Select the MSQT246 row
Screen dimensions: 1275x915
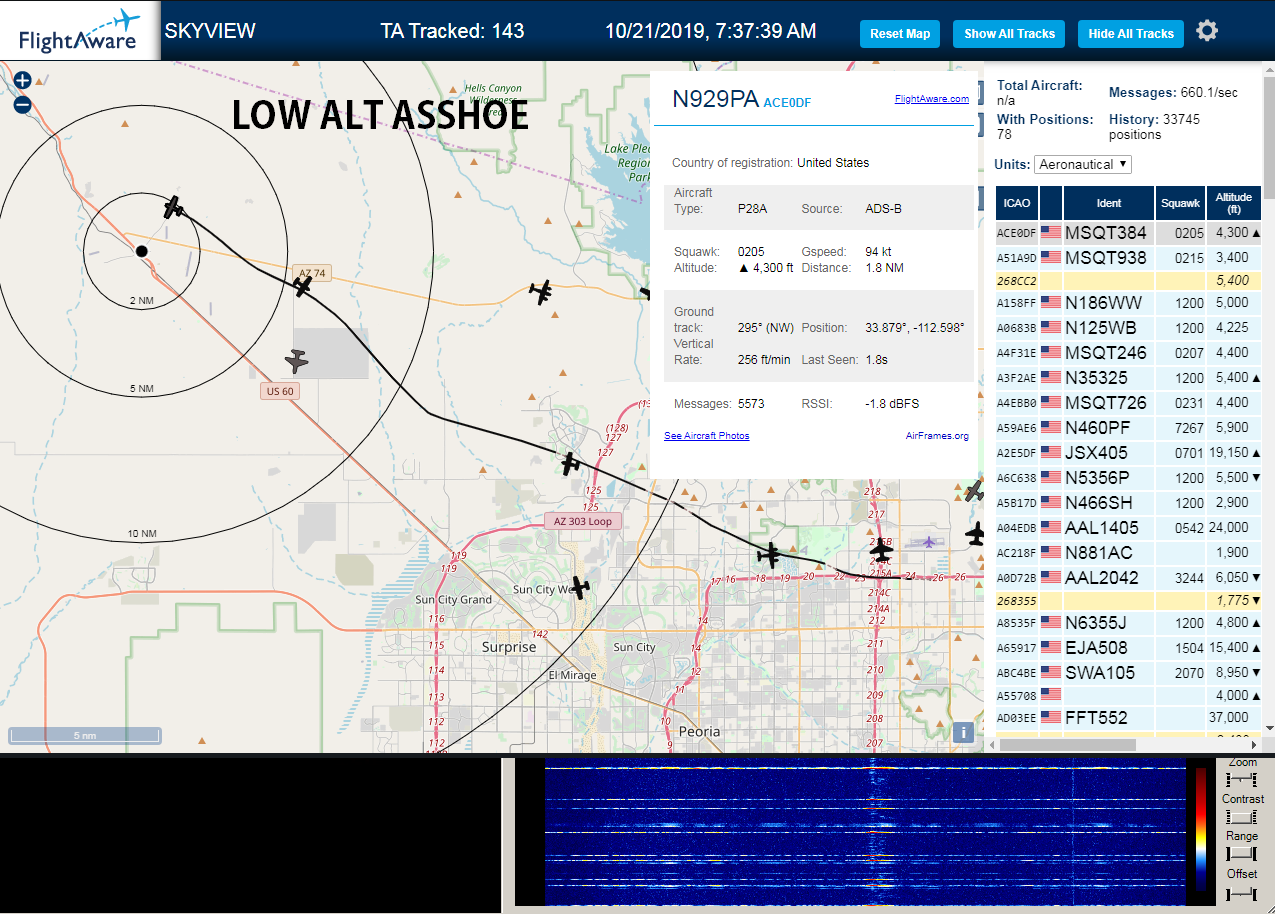pos(1129,353)
